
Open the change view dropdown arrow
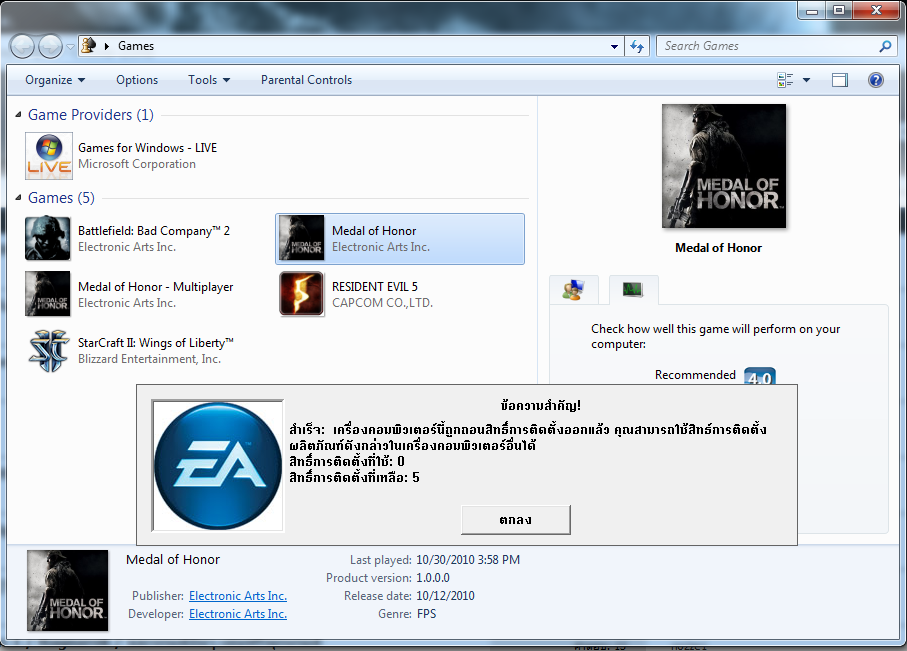[x=806, y=80]
